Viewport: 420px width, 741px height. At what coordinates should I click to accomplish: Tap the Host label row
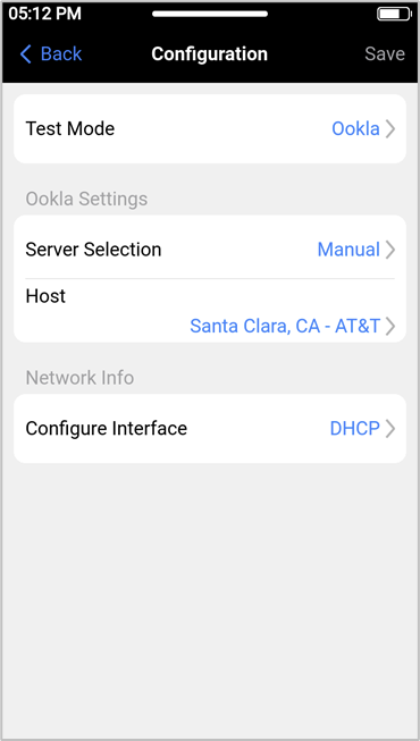(x=210, y=311)
